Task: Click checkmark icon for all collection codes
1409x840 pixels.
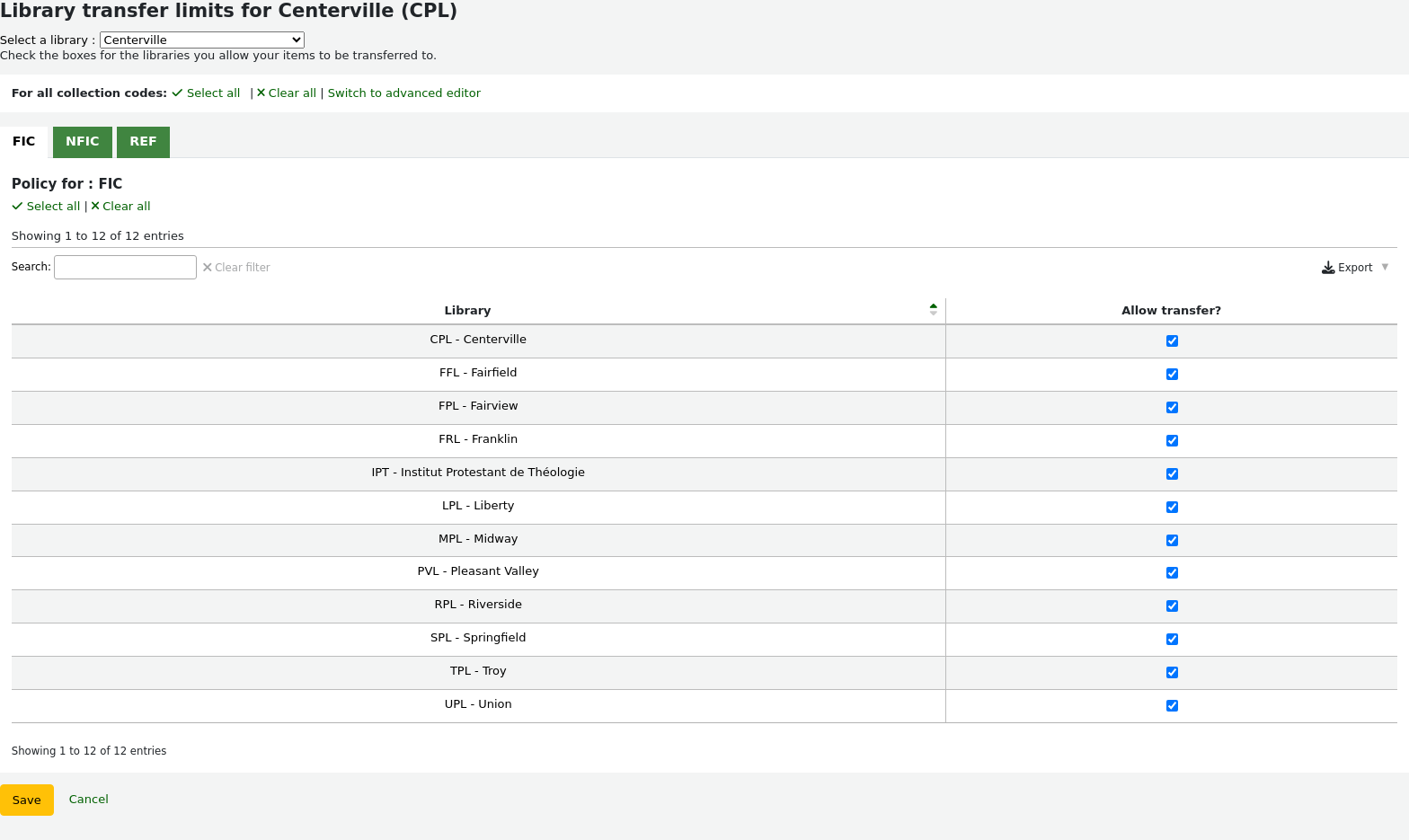Action: [177, 93]
